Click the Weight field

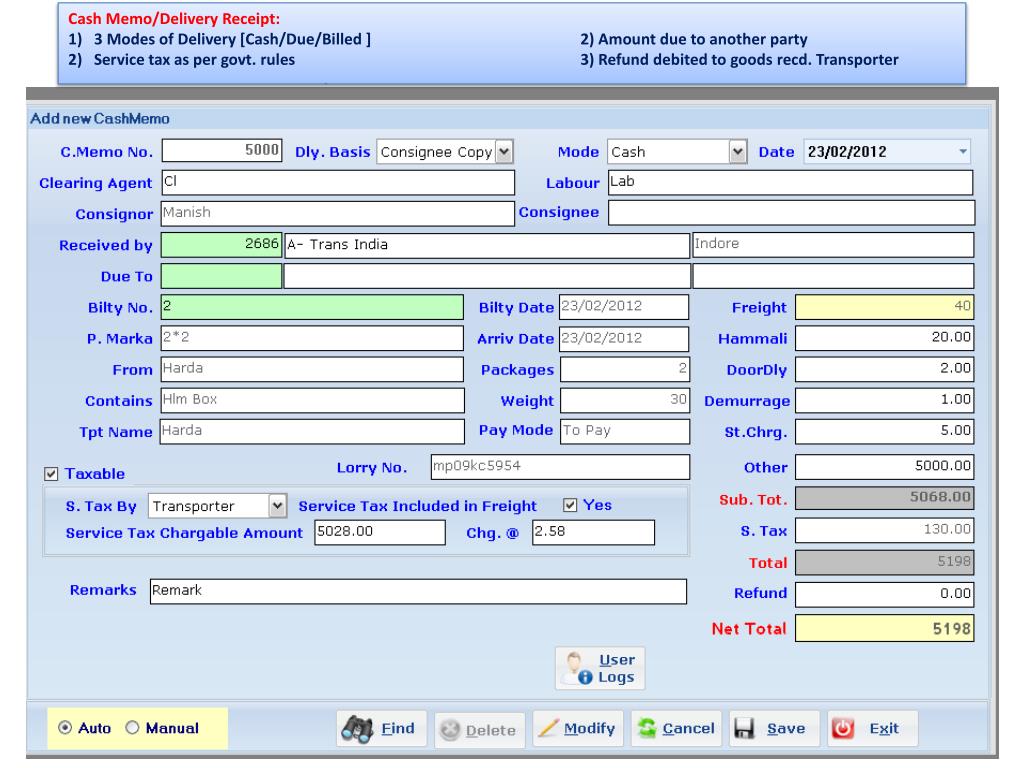pos(624,400)
